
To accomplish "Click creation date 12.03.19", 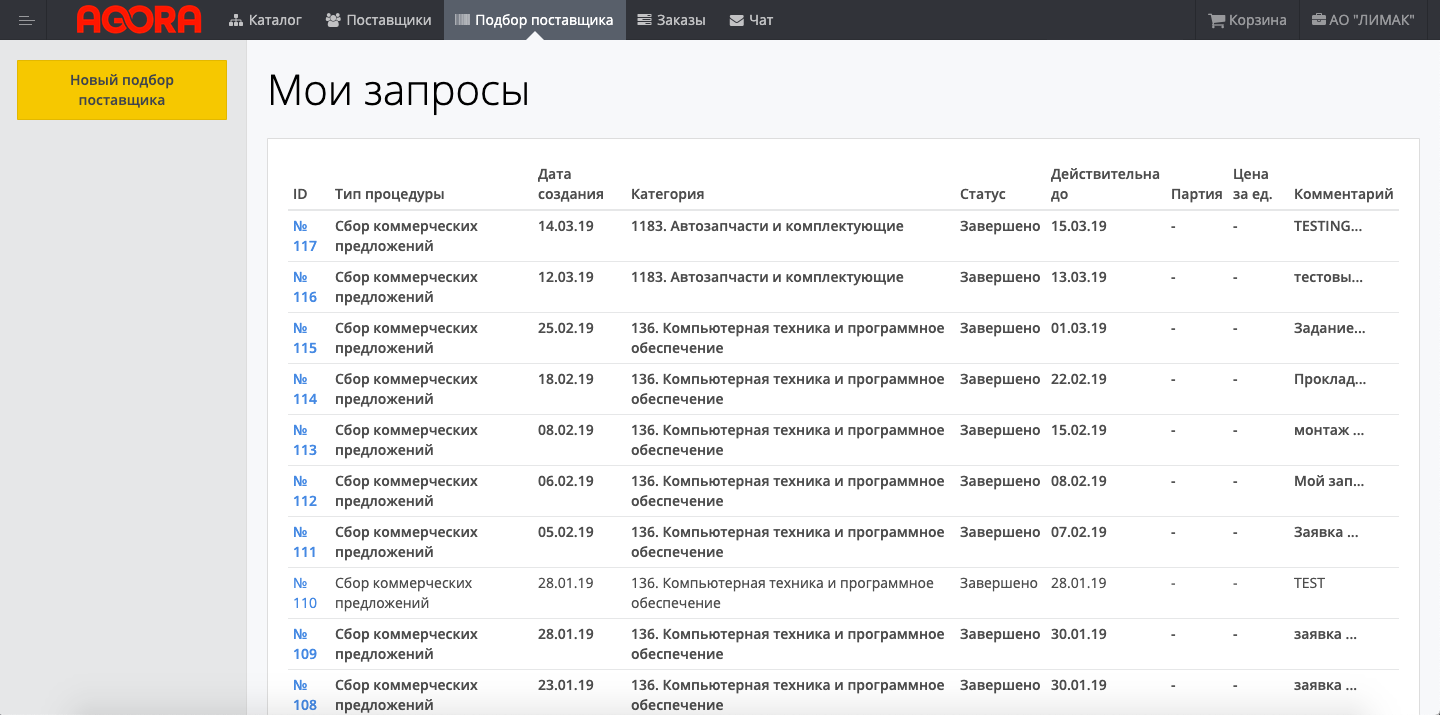I will [x=566, y=277].
